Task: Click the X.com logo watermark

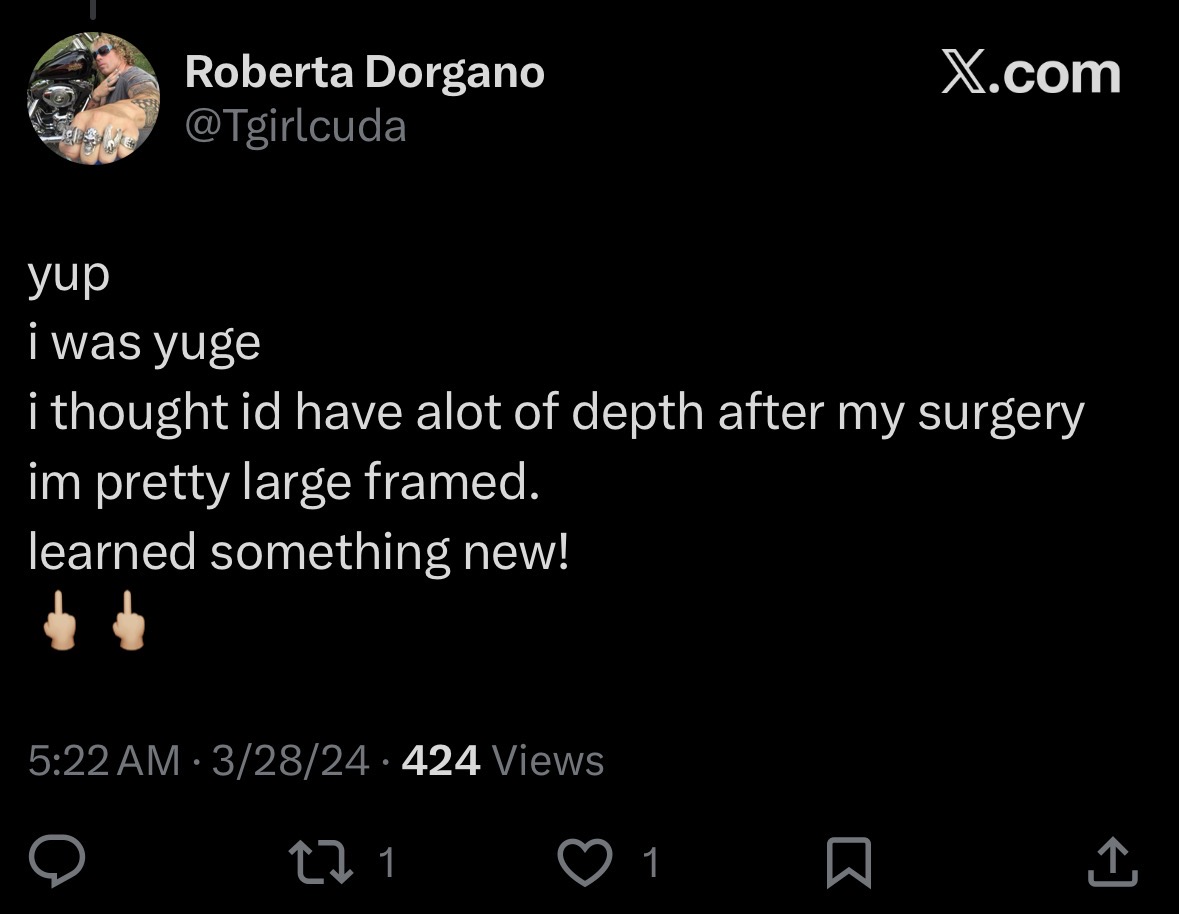Action: coord(1031,73)
